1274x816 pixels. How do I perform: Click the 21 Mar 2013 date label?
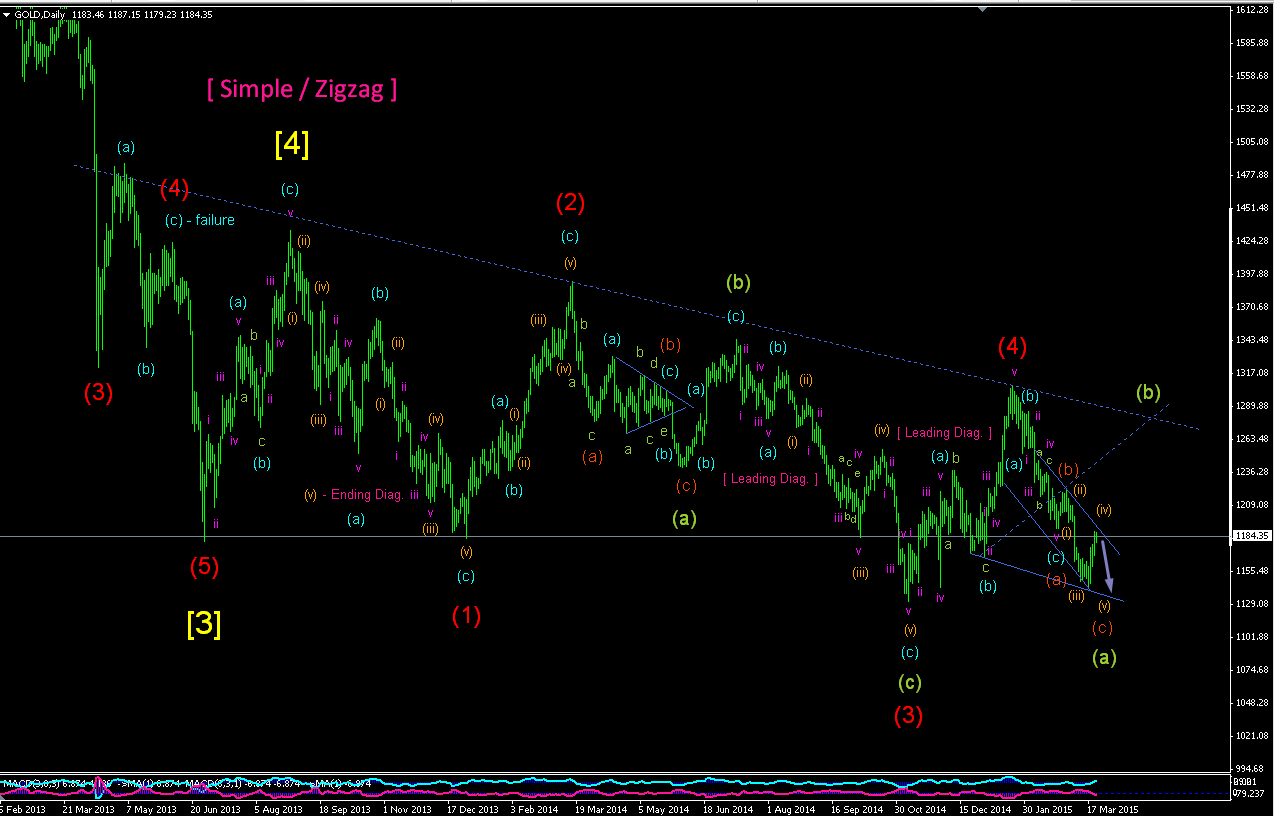tap(89, 808)
